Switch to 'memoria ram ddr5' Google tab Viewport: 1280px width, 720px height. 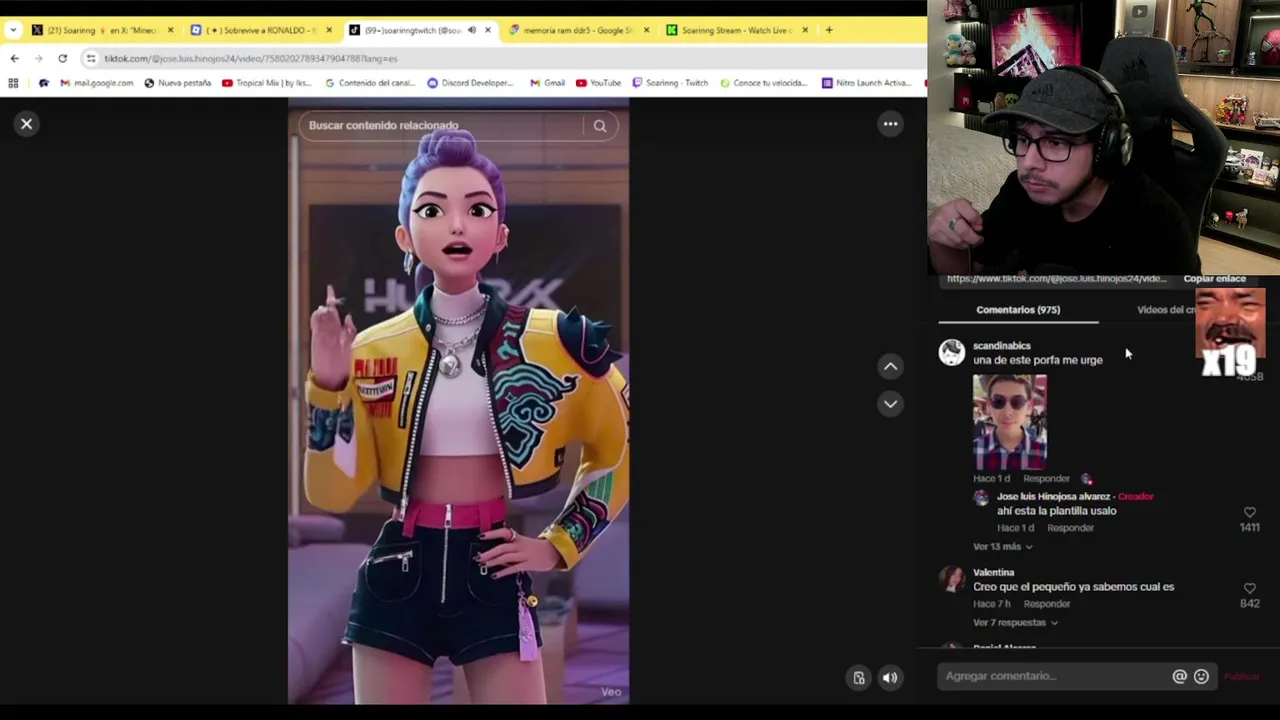[576, 30]
